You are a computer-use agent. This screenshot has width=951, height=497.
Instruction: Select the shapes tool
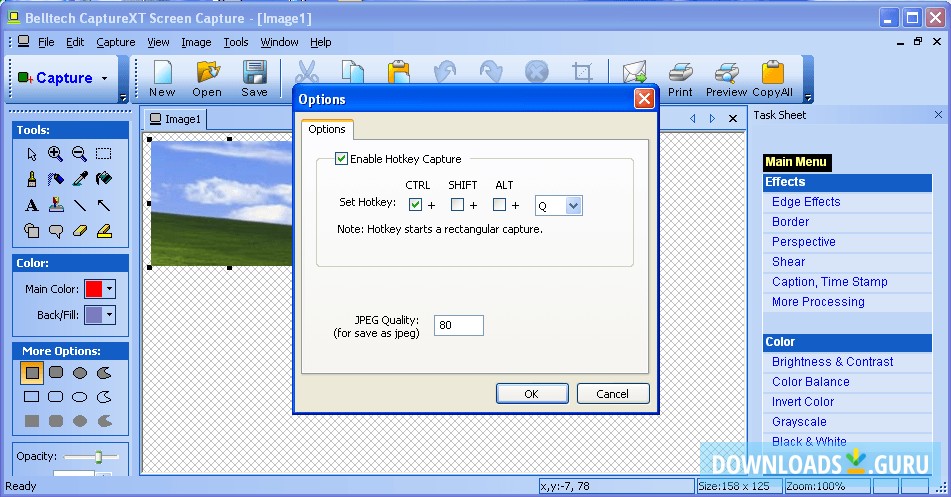[x=32, y=231]
